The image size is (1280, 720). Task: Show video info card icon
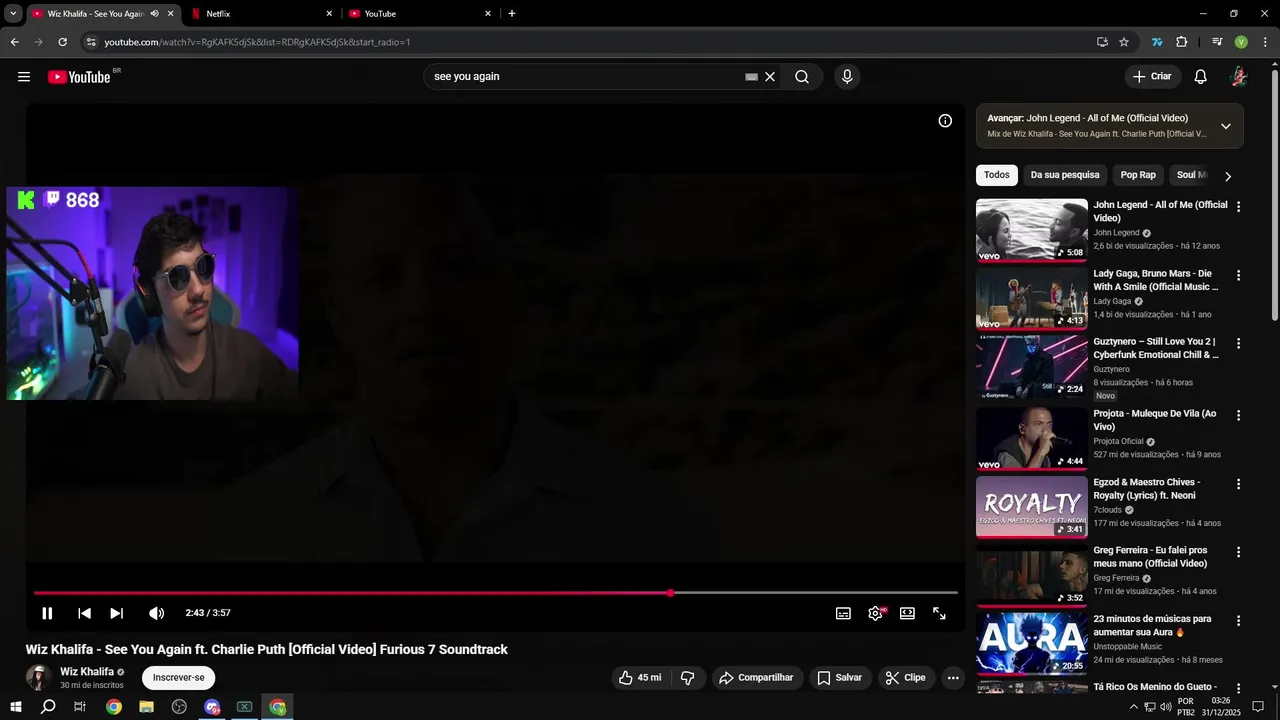pyautogui.click(x=945, y=121)
